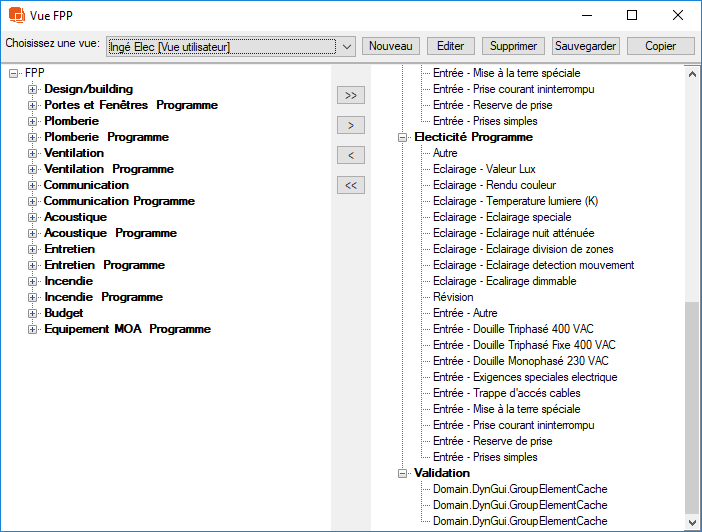This screenshot has width=702, height=532.
Task: Click the move all right (>>) button
Action: [350, 95]
